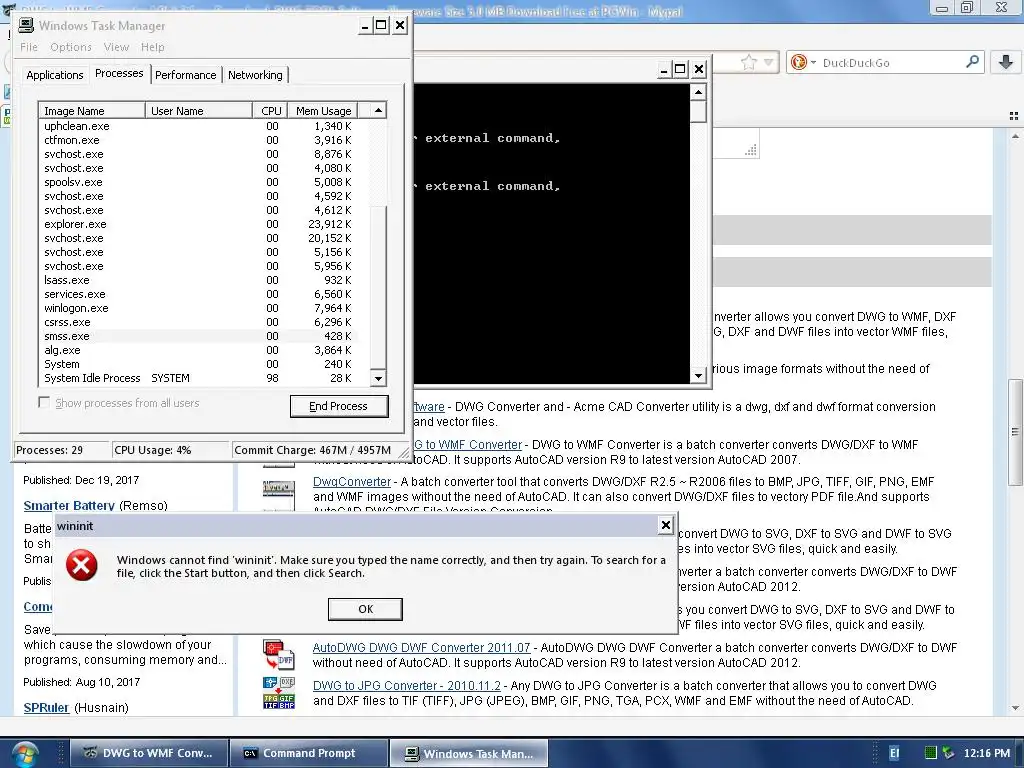The image size is (1024, 768).
Task: Click the Task Manager title bar icon
Action: [x=25, y=25]
